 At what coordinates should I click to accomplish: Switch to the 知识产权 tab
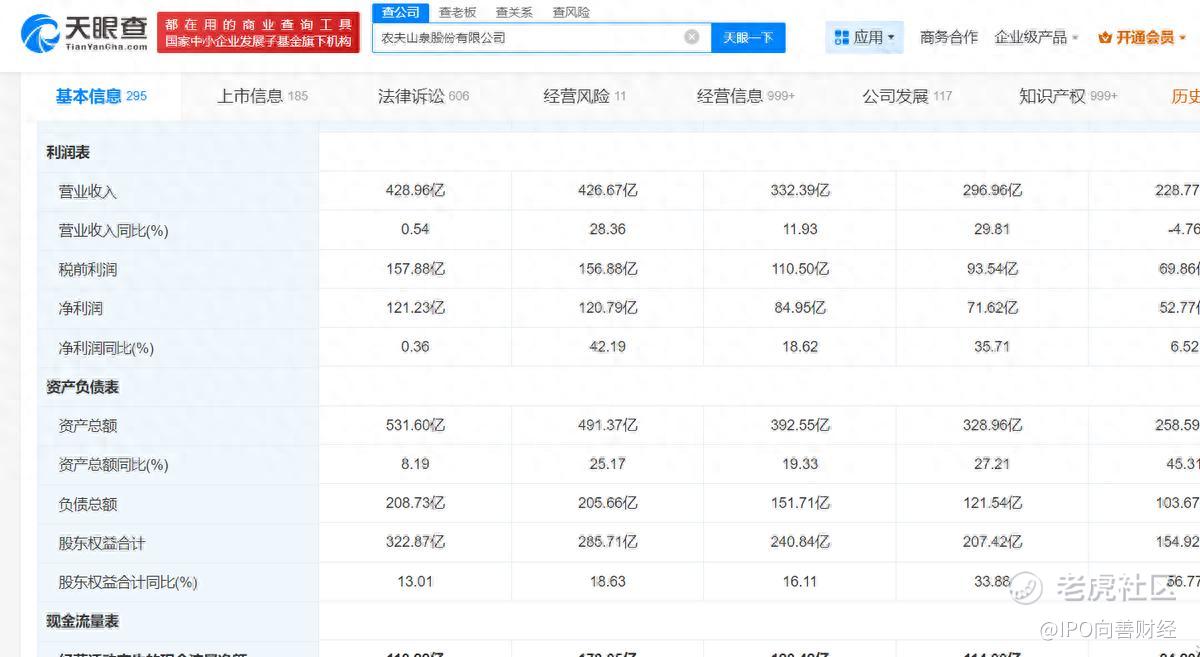(x=1068, y=96)
